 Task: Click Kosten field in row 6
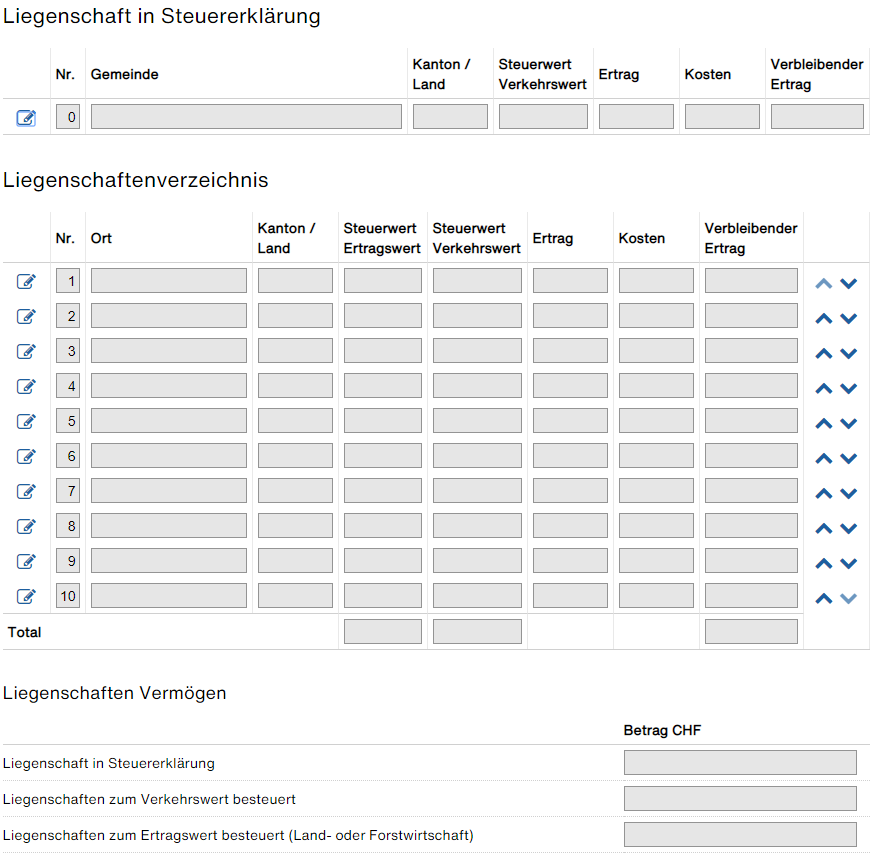[x=656, y=456]
